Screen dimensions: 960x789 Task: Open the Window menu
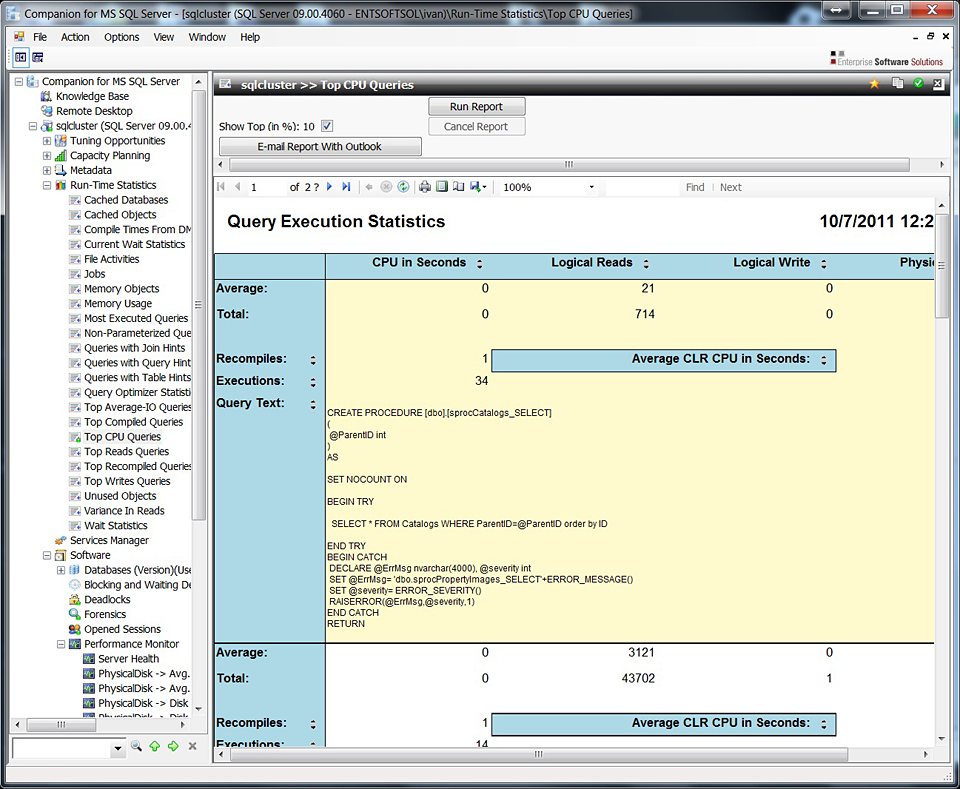point(207,37)
